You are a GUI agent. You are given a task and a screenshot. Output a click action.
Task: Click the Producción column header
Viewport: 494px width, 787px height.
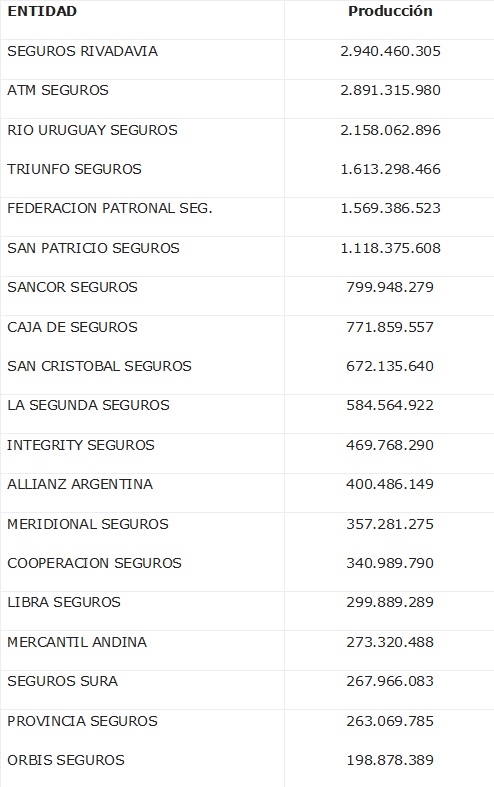(390, 11)
